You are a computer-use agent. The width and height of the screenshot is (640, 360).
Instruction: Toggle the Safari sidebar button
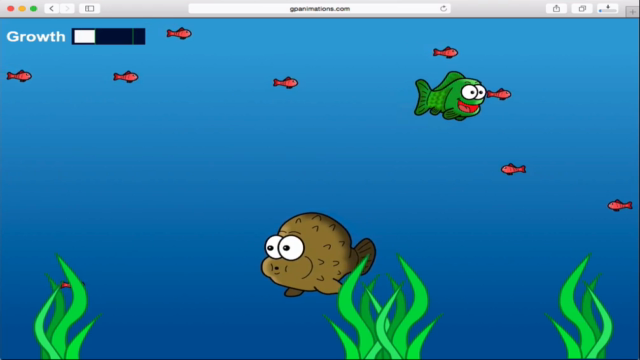pyautogui.click(x=89, y=9)
